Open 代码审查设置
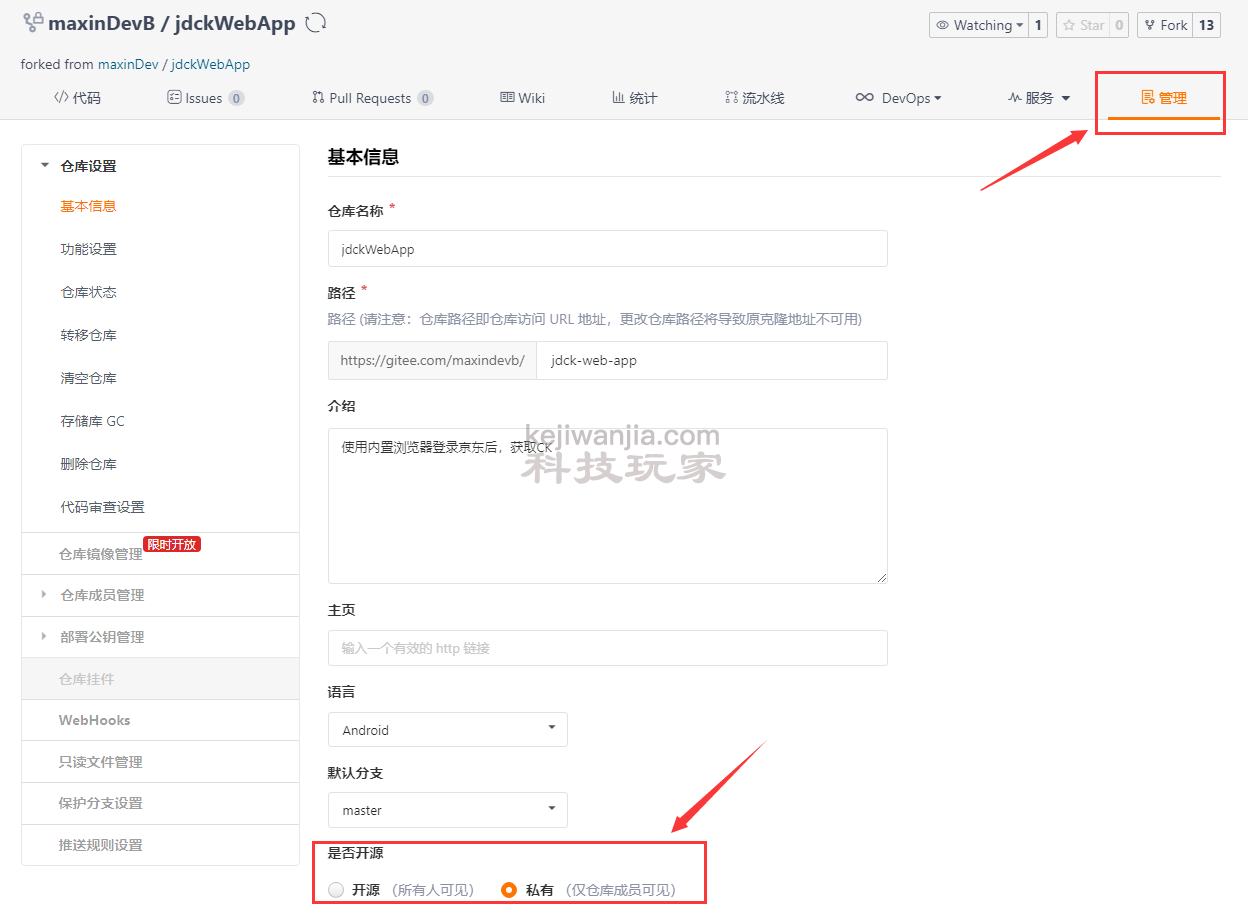 [102, 507]
